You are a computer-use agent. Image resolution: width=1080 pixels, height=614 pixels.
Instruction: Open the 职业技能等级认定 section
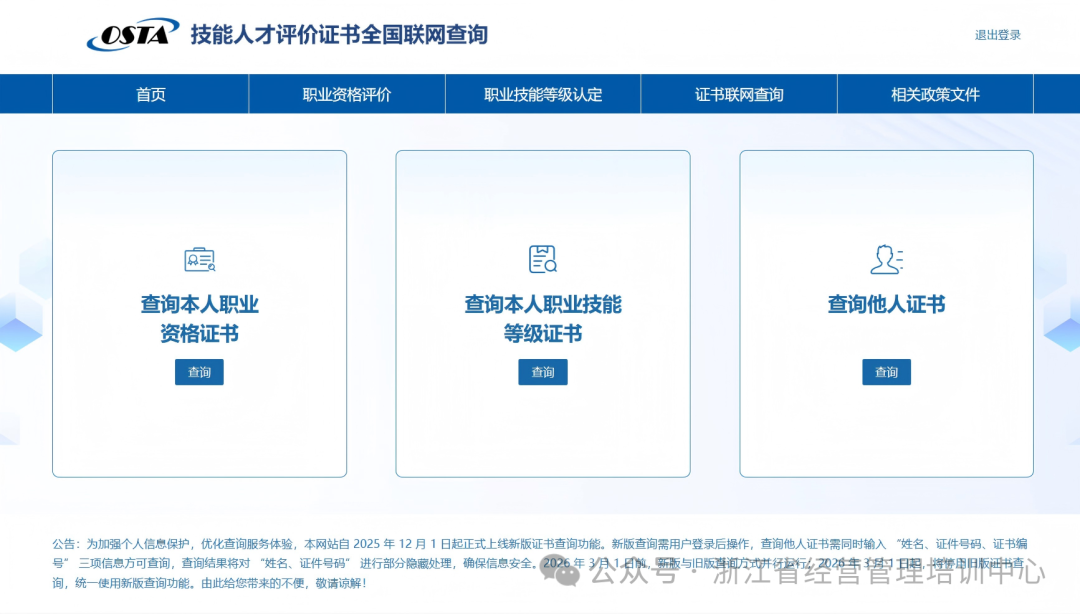pyautogui.click(x=542, y=94)
